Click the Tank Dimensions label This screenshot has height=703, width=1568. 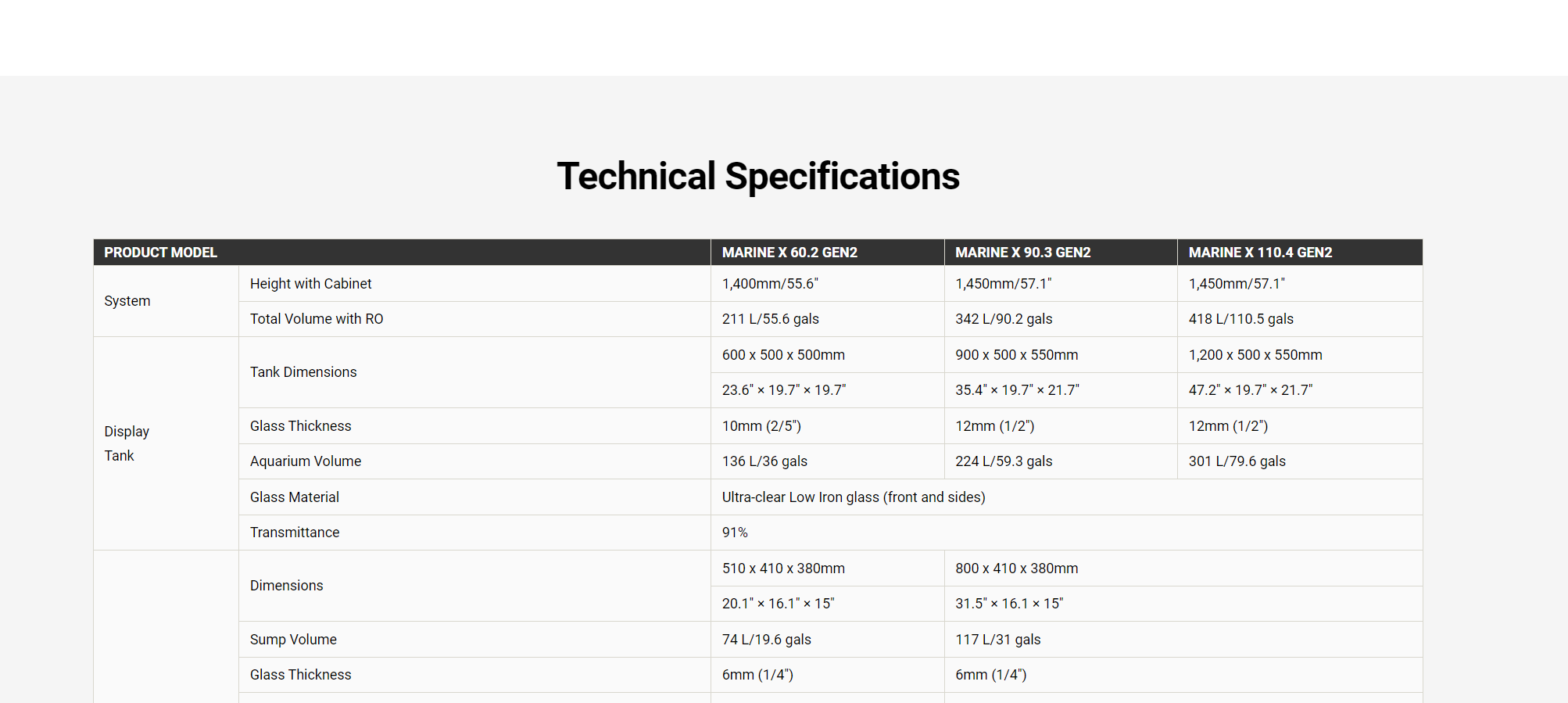click(x=303, y=372)
